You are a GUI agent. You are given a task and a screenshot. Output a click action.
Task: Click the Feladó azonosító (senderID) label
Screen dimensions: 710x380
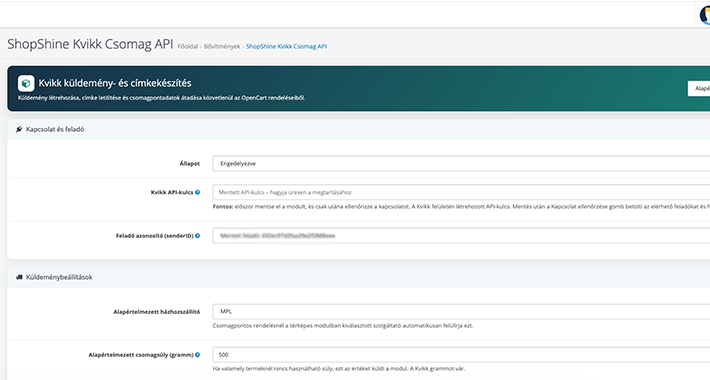[154, 236]
